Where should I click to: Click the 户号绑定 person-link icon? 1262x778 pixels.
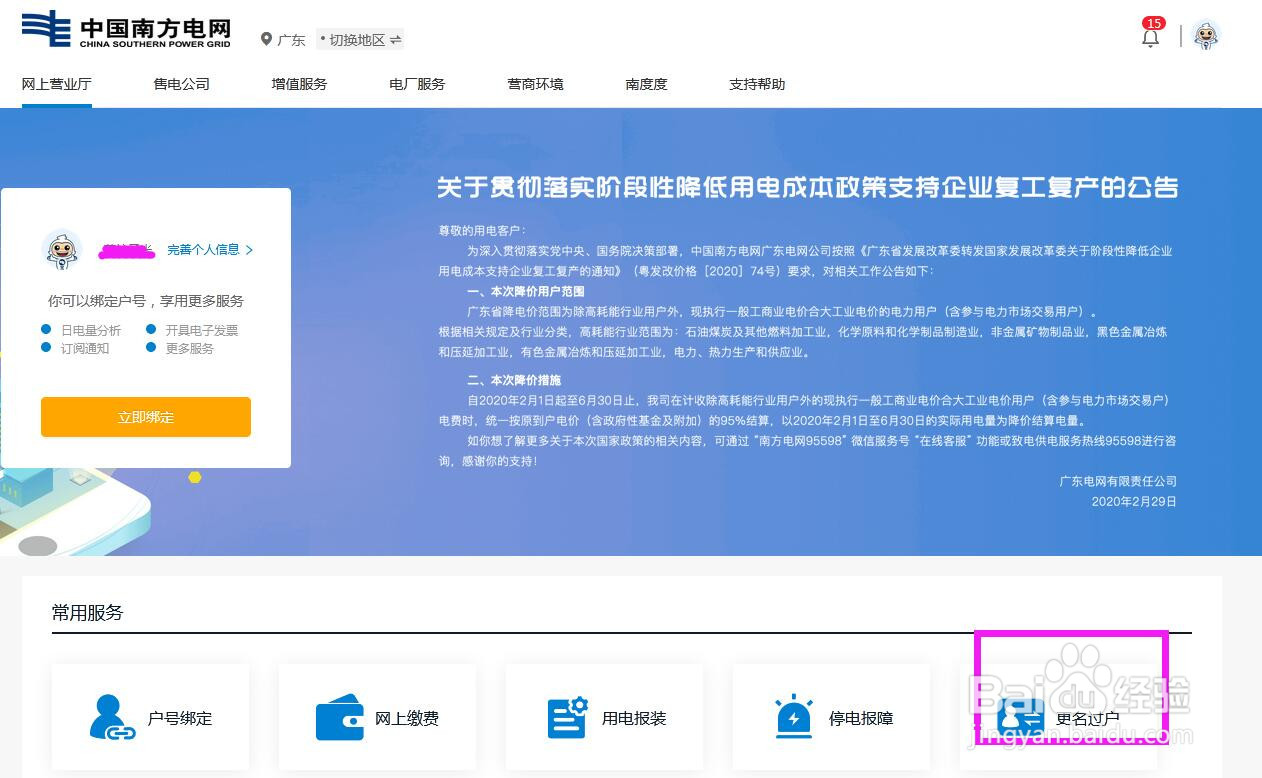pyautogui.click(x=112, y=717)
